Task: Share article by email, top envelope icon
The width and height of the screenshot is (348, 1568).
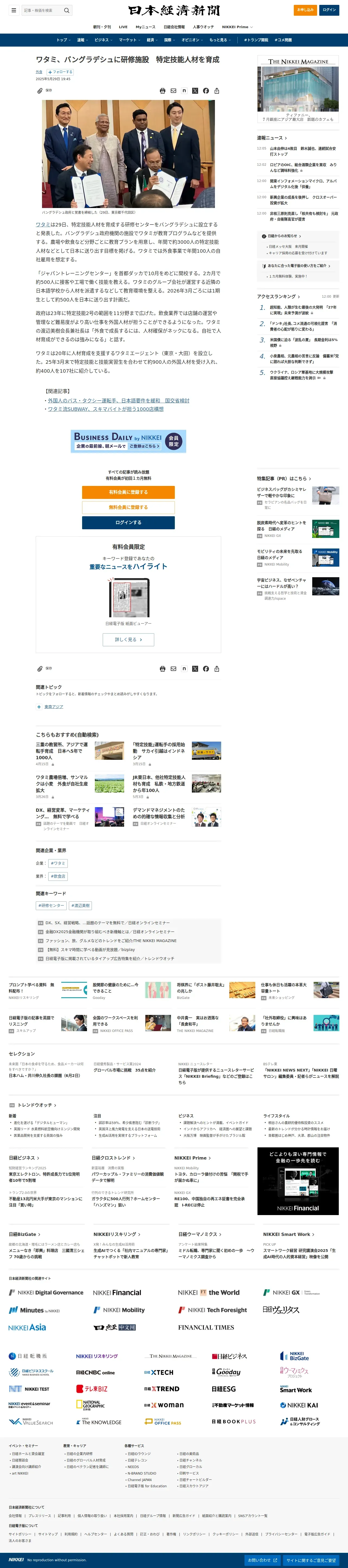Action: click(173, 91)
